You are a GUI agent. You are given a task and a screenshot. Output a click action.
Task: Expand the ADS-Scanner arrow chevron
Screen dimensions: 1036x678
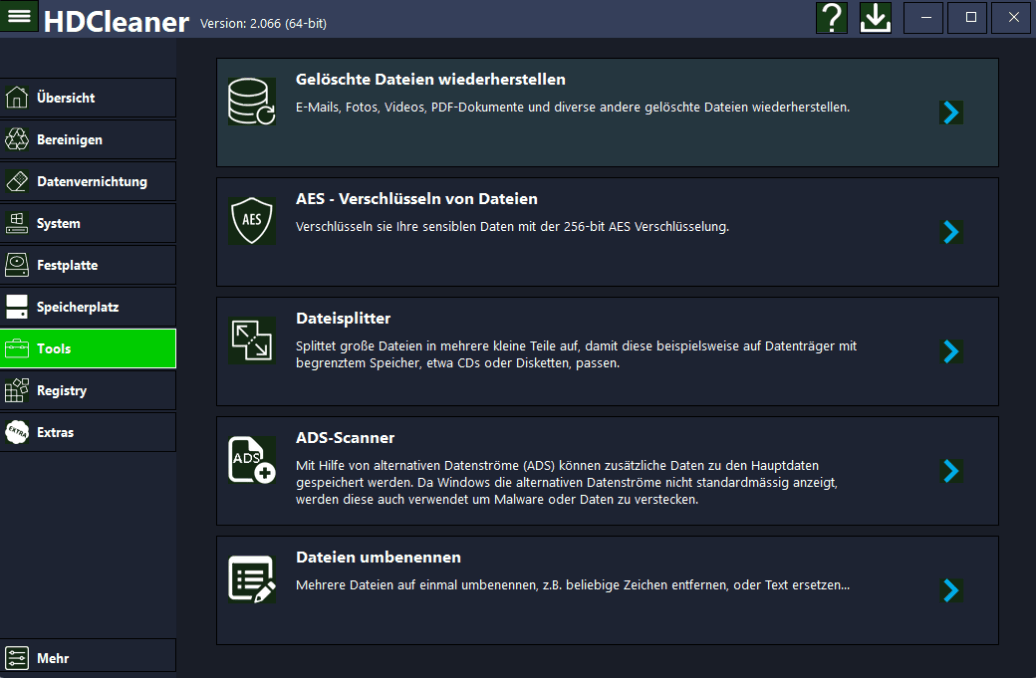click(952, 471)
